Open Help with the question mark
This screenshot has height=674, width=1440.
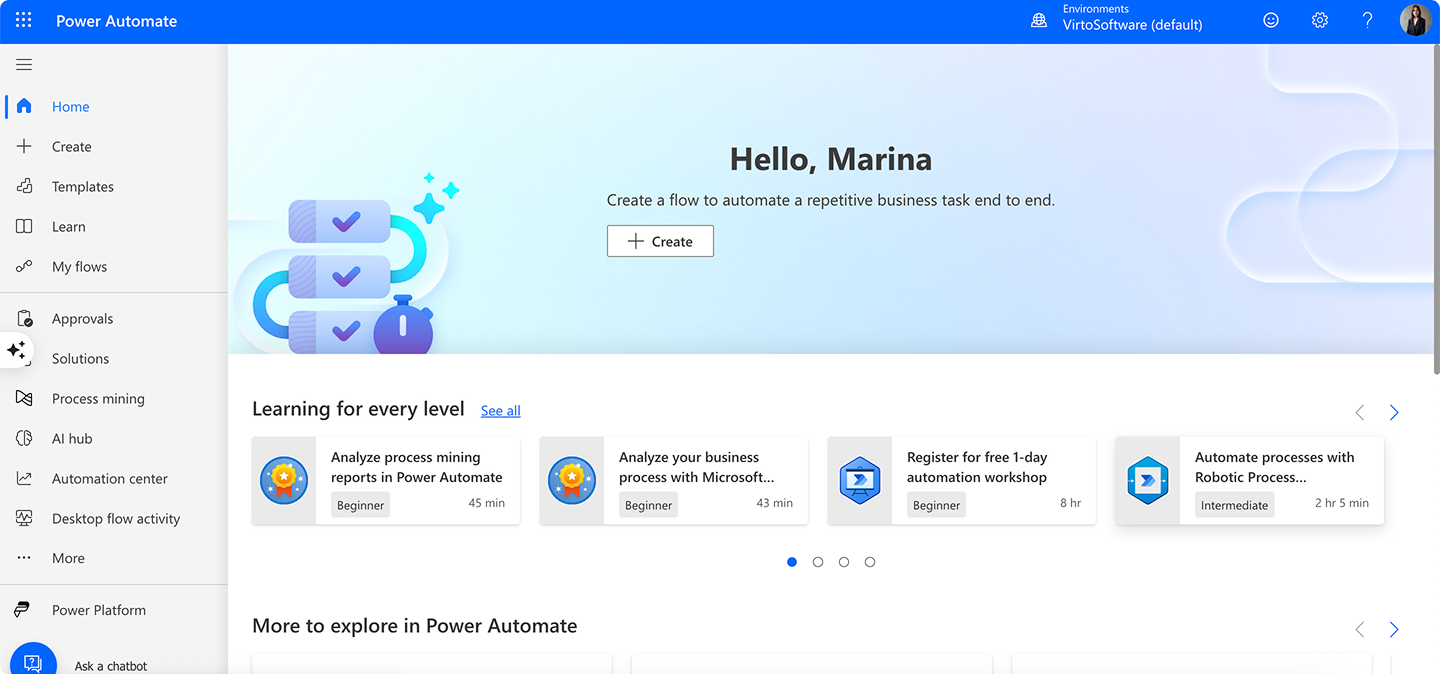tap(1367, 20)
